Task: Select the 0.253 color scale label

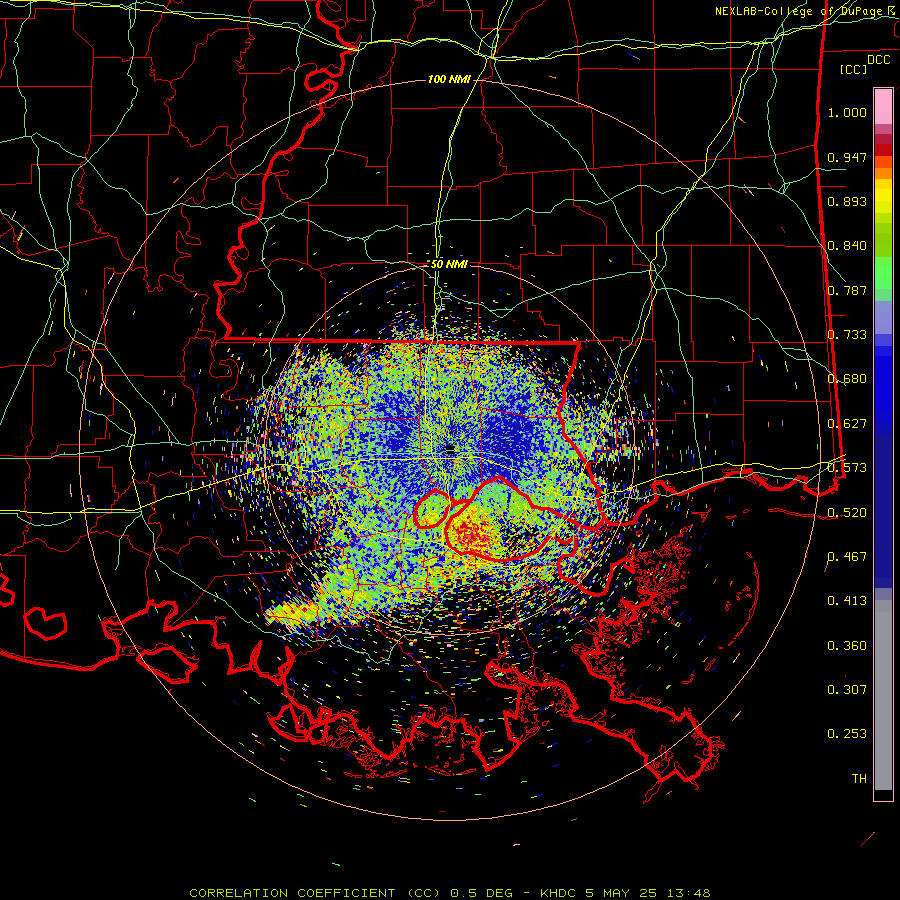Action: pos(847,734)
